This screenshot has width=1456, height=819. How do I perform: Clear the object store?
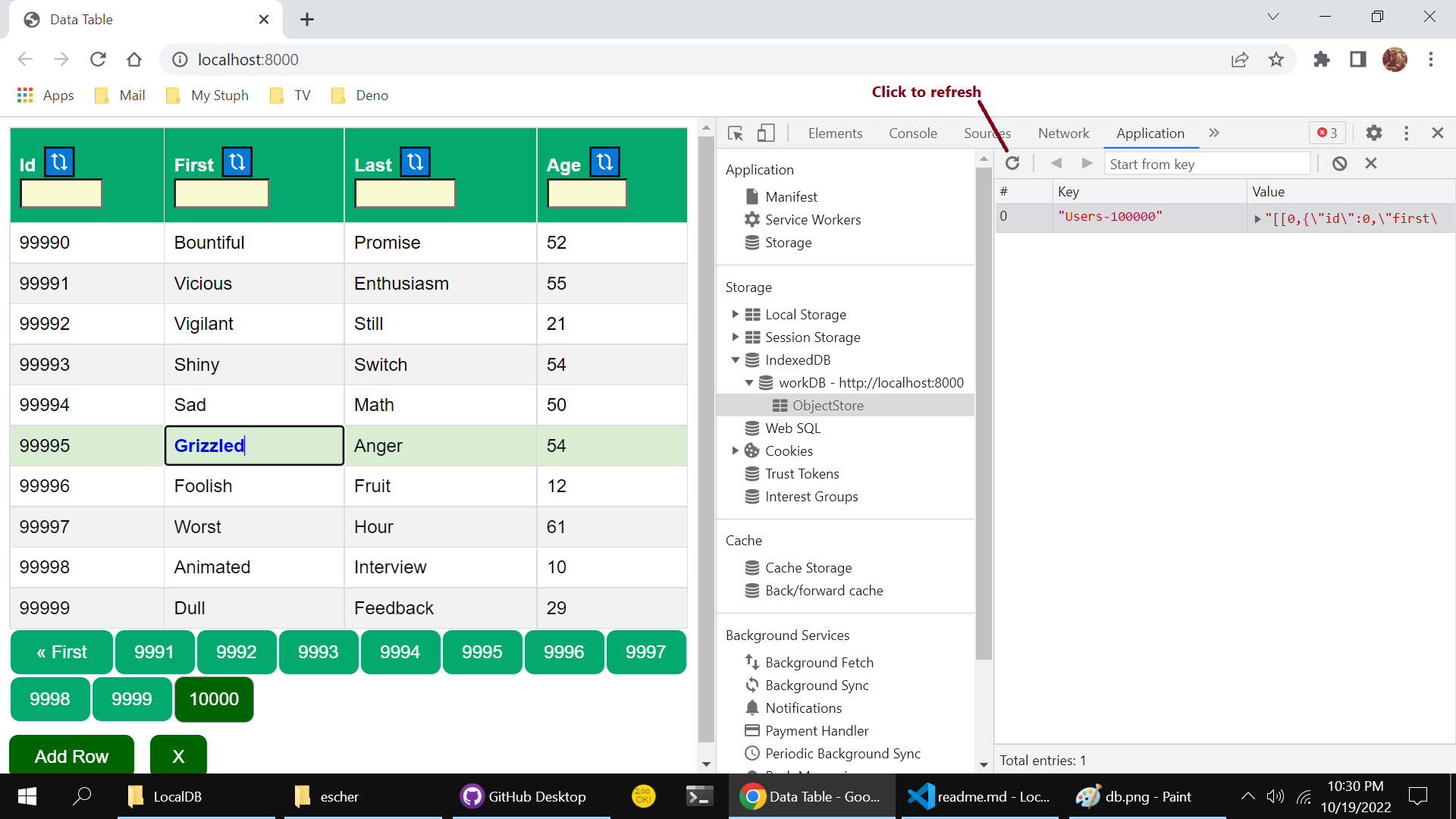(1339, 163)
